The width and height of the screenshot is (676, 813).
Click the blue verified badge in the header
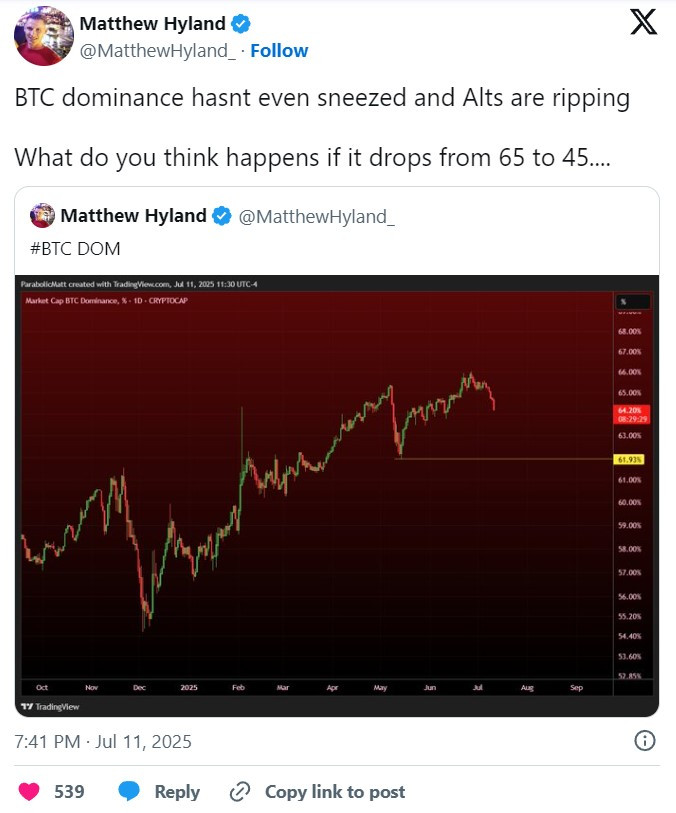(240, 23)
